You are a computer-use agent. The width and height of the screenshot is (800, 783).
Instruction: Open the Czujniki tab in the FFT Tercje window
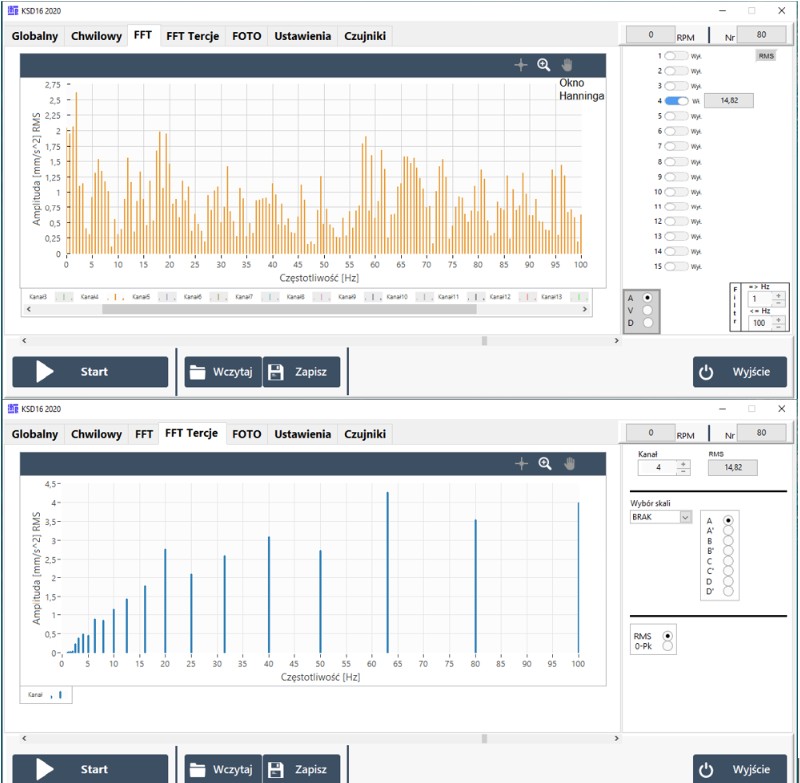(364, 434)
